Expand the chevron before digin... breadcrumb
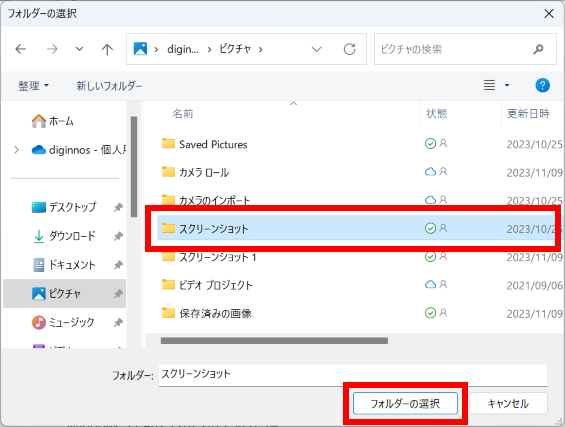This screenshot has width=565, height=427. point(156,49)
